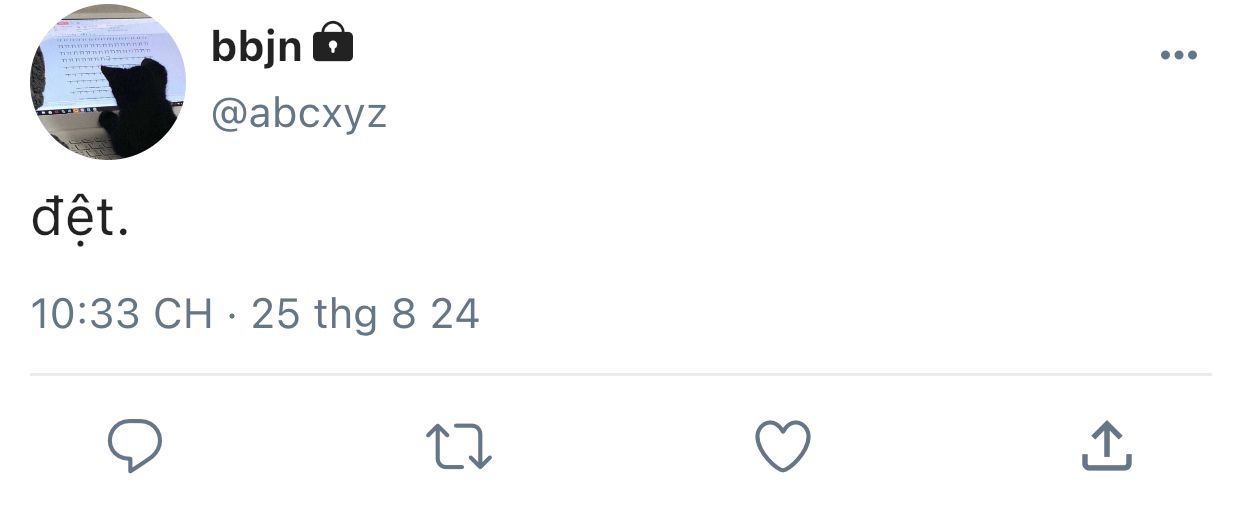Click the date 25 thg 8 24
1242x513 pixels.
366,314
